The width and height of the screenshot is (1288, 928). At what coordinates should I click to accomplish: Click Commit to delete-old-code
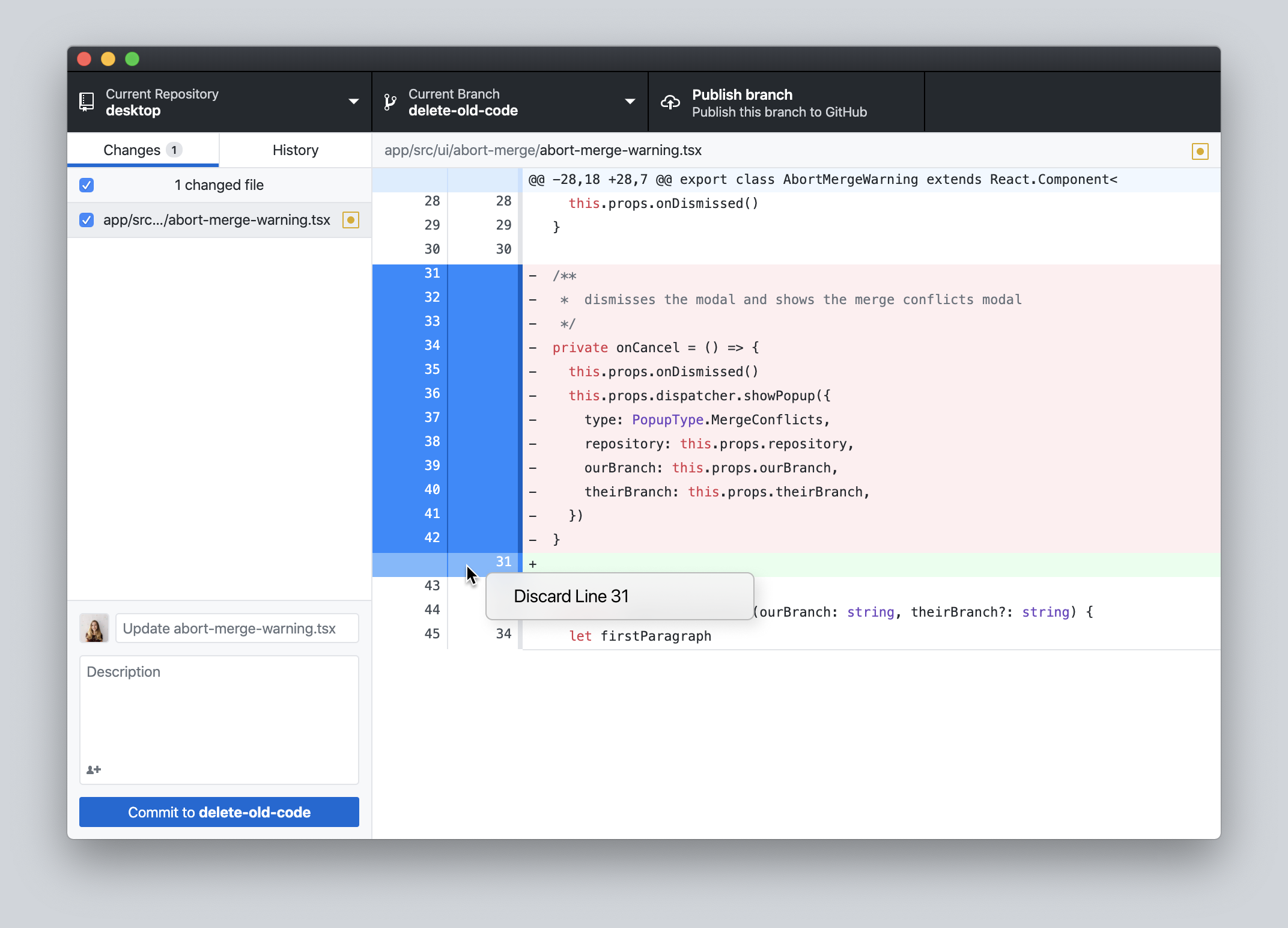219,812
